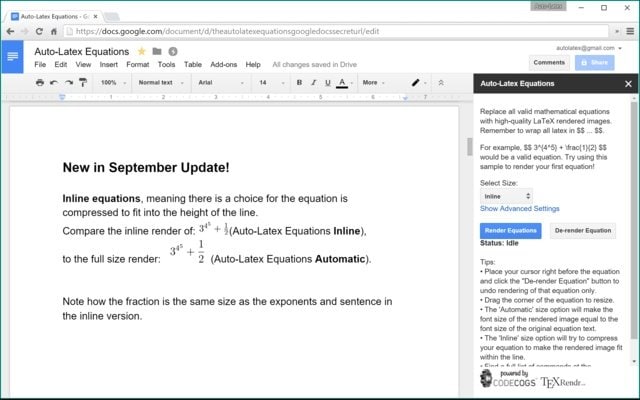640x400 pixels.
Task: Open the Help menu
Action: 253,64
